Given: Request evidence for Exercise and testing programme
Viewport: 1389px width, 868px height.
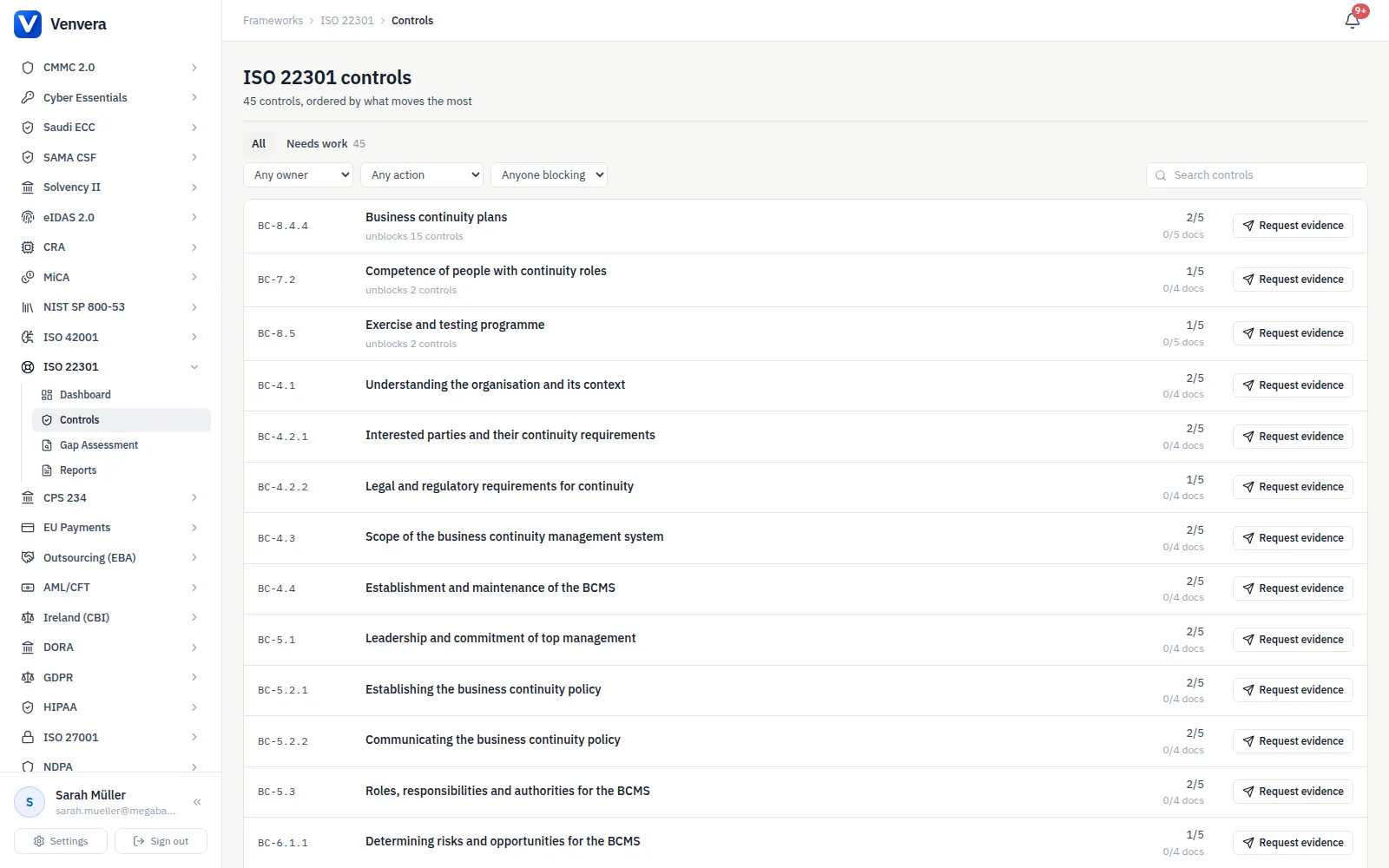Looking at the screenshot, I should (1293, 333).
